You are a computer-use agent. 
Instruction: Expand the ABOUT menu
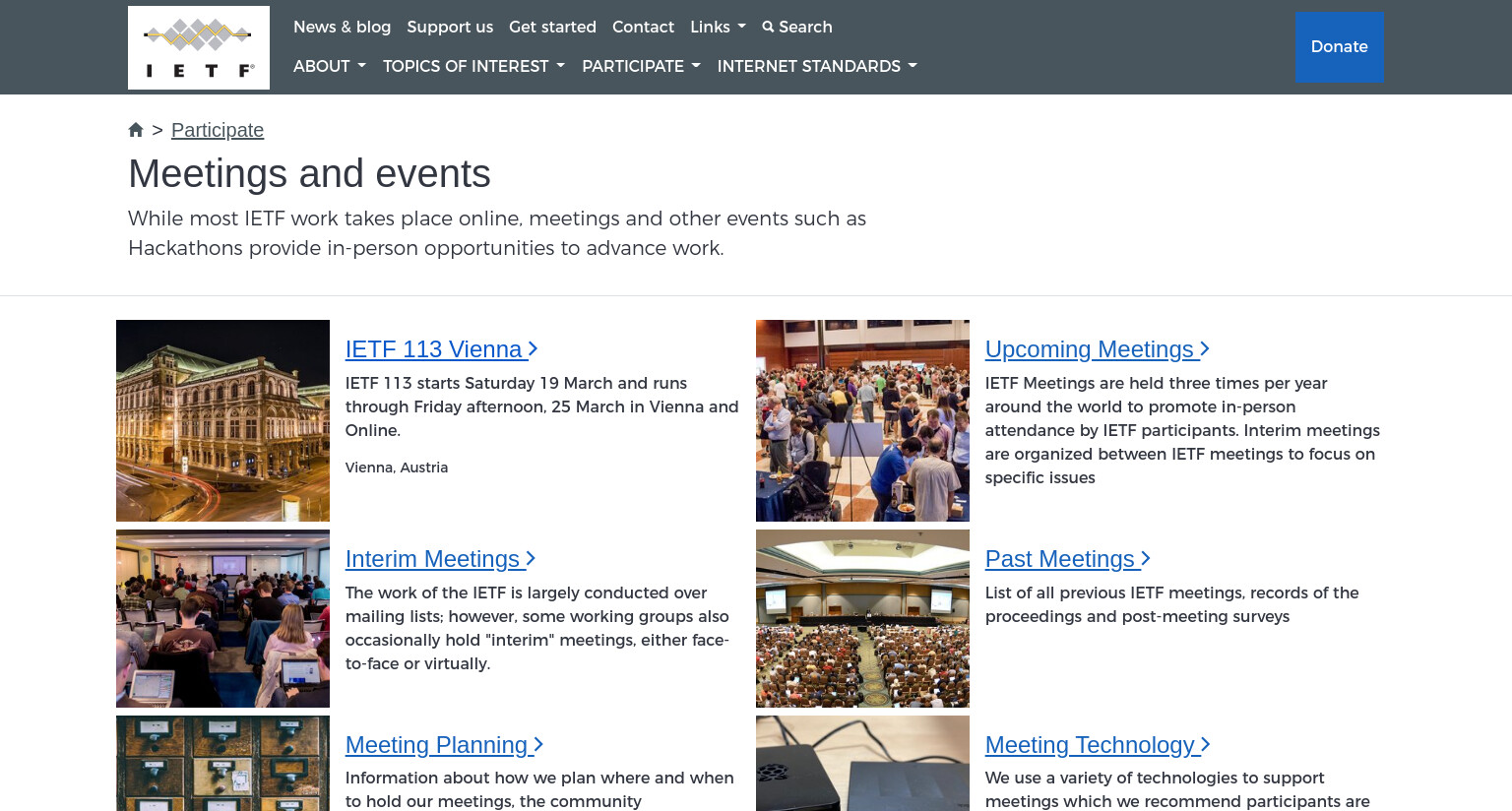tap(330, 66)
